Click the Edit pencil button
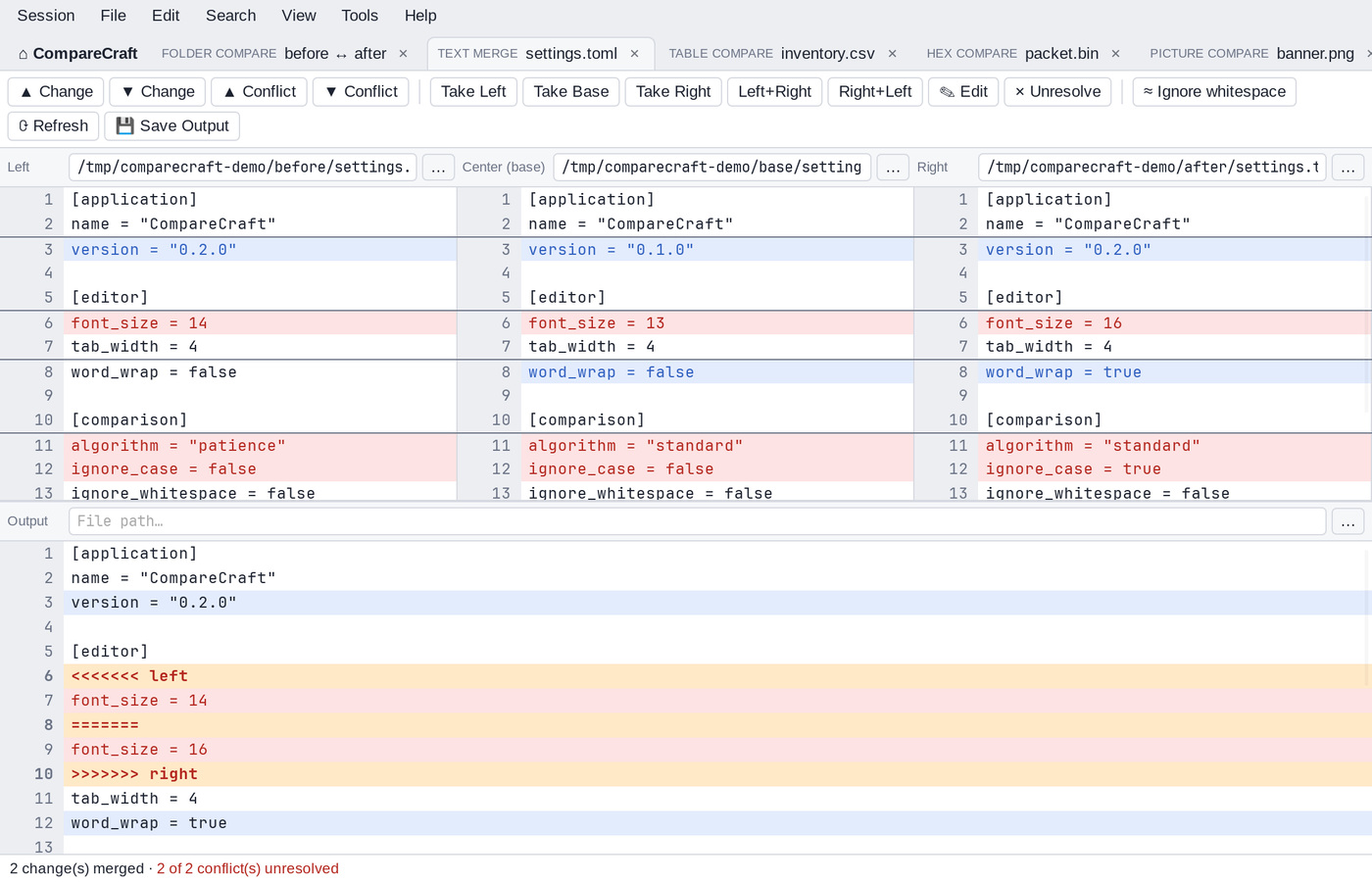This screenshot has width=1372, height=882. [963, 91]
